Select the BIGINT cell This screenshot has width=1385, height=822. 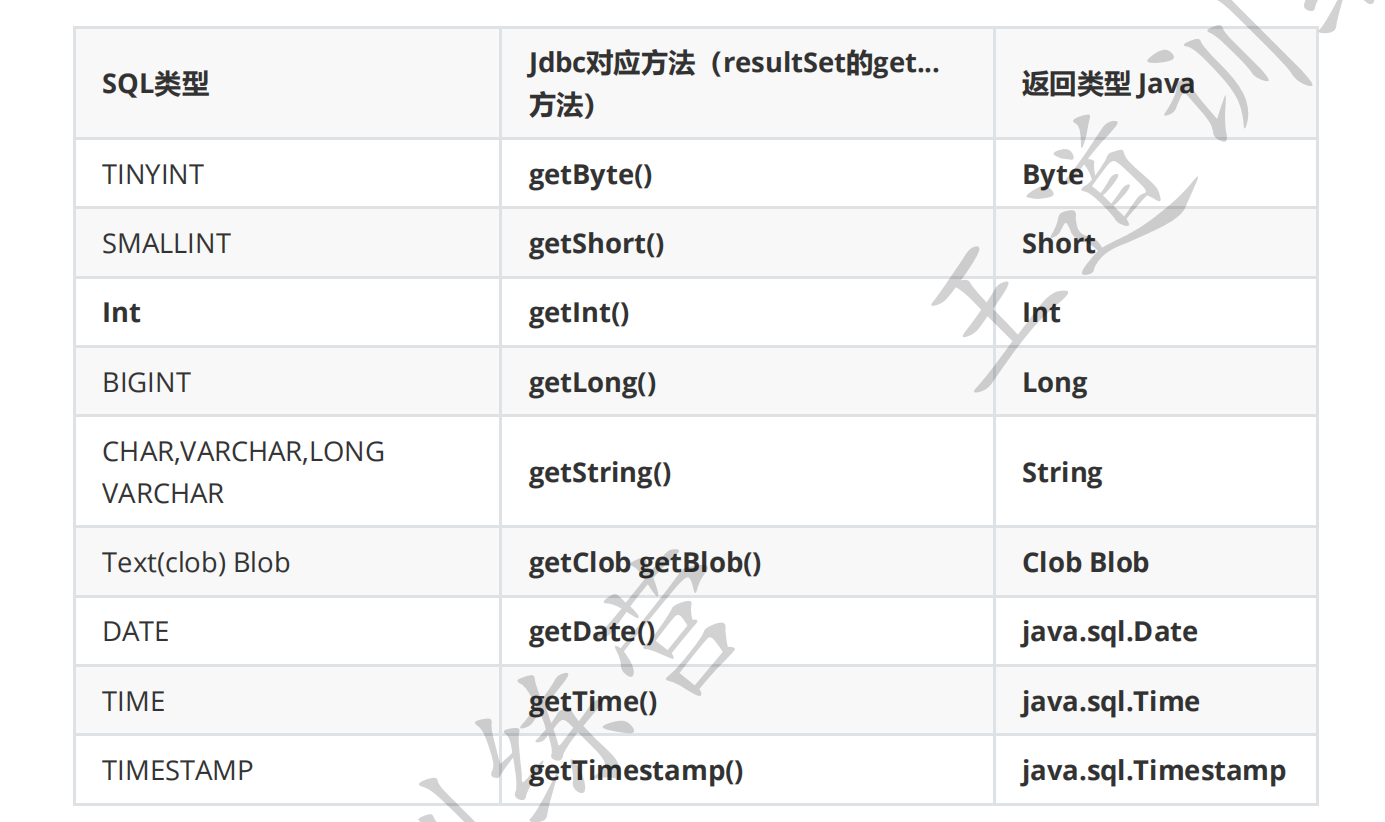point(287,382)
